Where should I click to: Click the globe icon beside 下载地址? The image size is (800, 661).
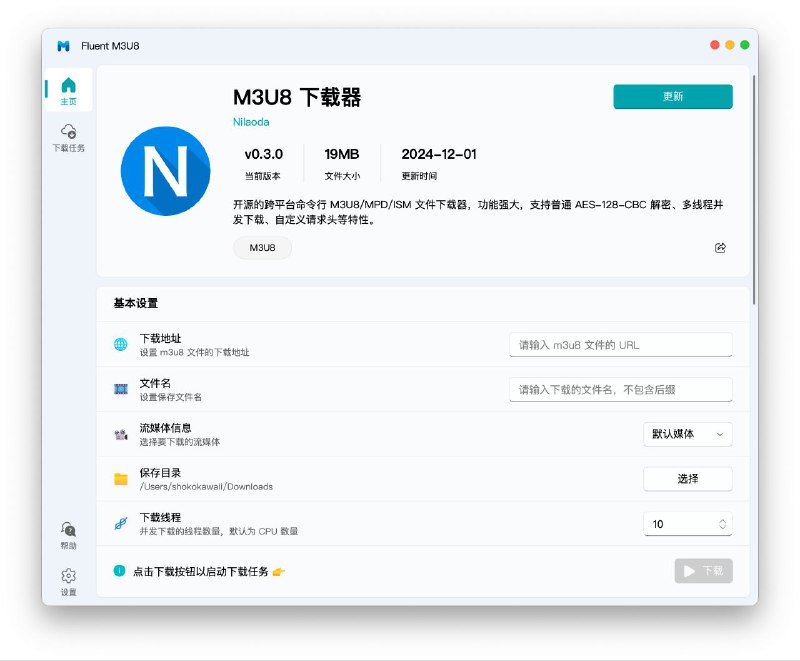point(121,343)
